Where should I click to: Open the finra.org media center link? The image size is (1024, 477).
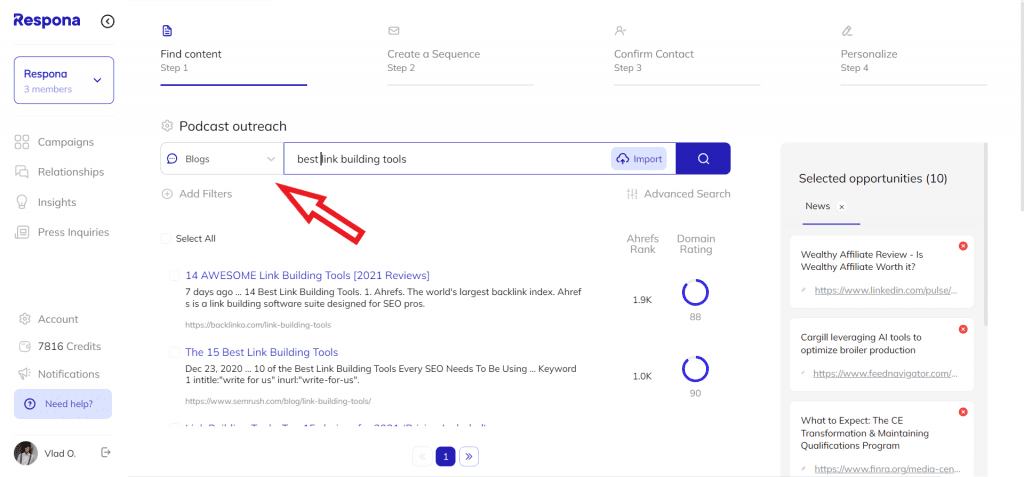pos(886,469)
